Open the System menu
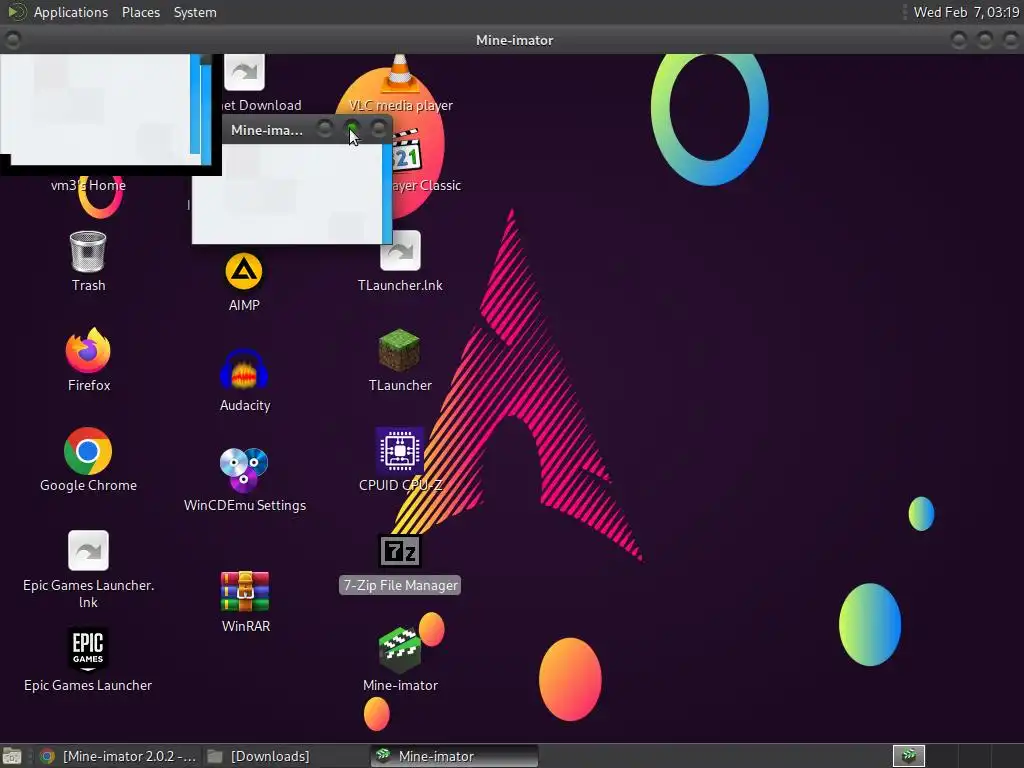The width and height of the screenshot is (1024, 768). pos(195,12)
